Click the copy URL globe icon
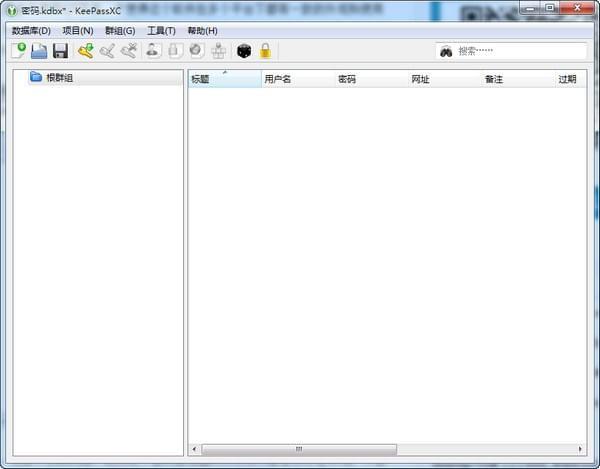The height and width of the screenshot is (469, 600). [x=197, y=50]
